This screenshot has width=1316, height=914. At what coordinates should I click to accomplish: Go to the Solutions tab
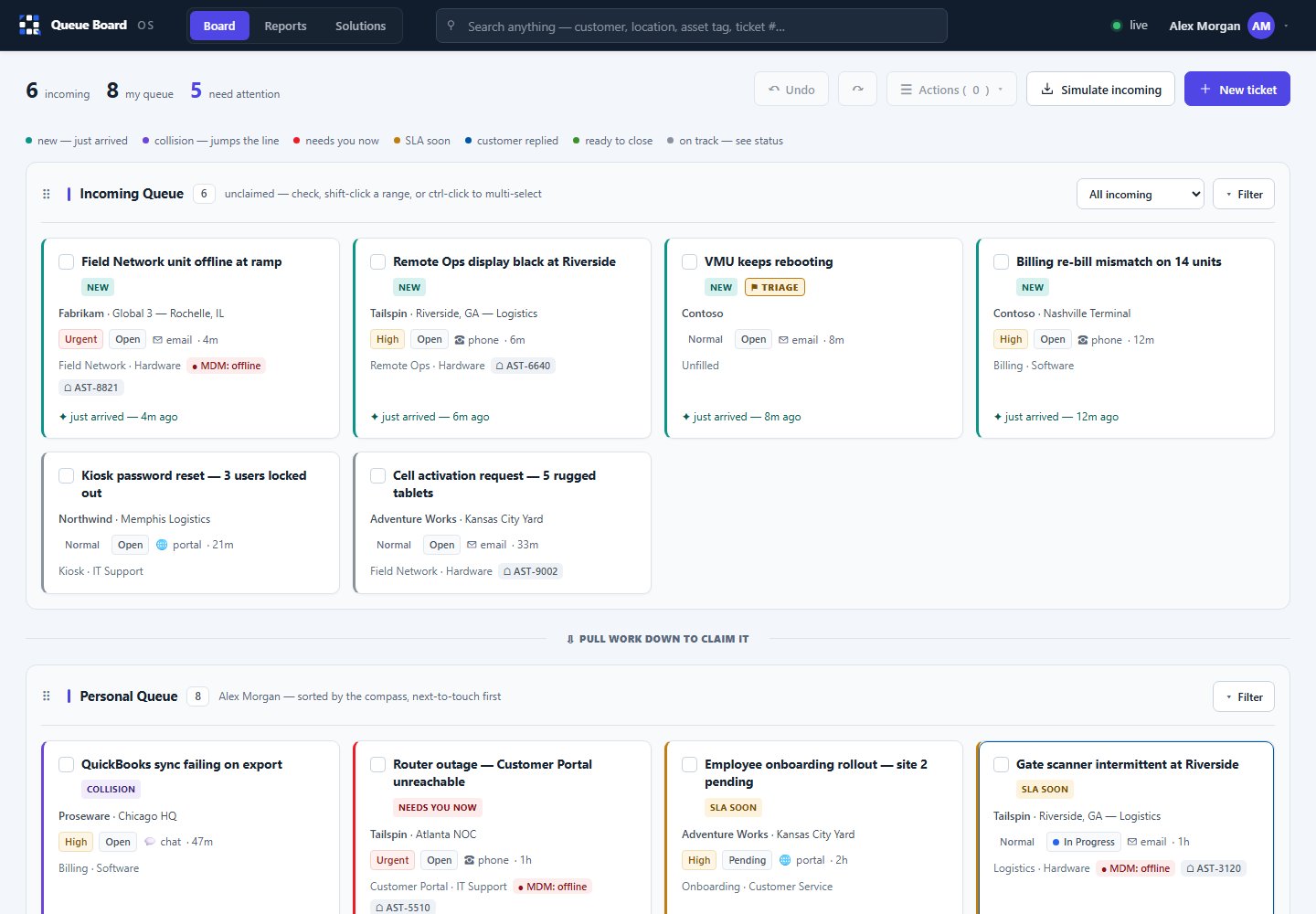[x=360, y=26]
